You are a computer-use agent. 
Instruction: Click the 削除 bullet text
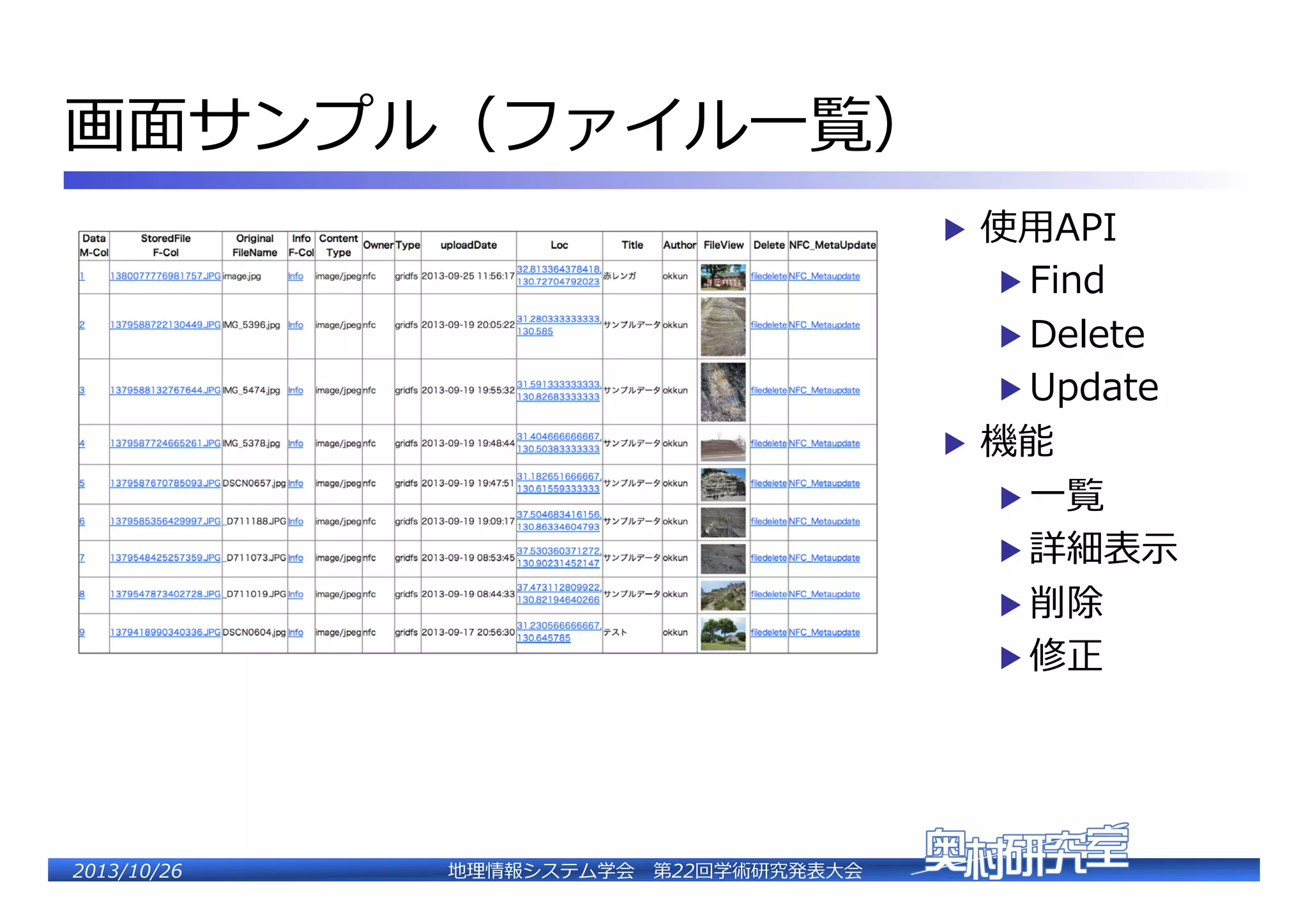pos(1067,602)
